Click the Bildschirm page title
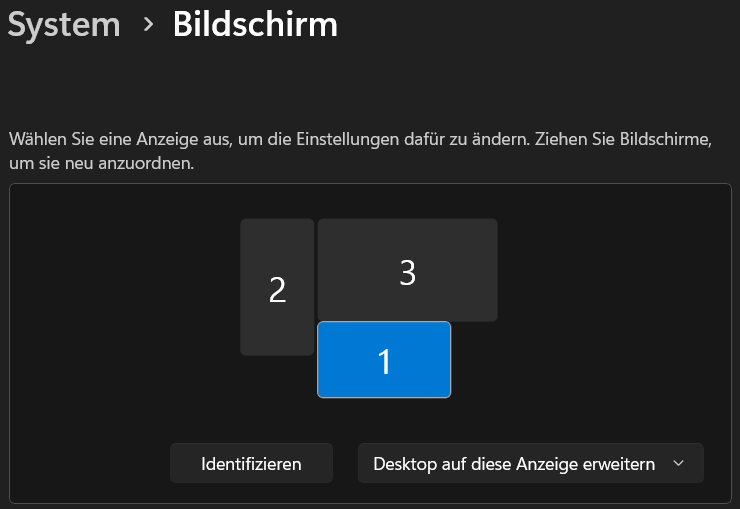The image size is (740, 509). (255, 25)
